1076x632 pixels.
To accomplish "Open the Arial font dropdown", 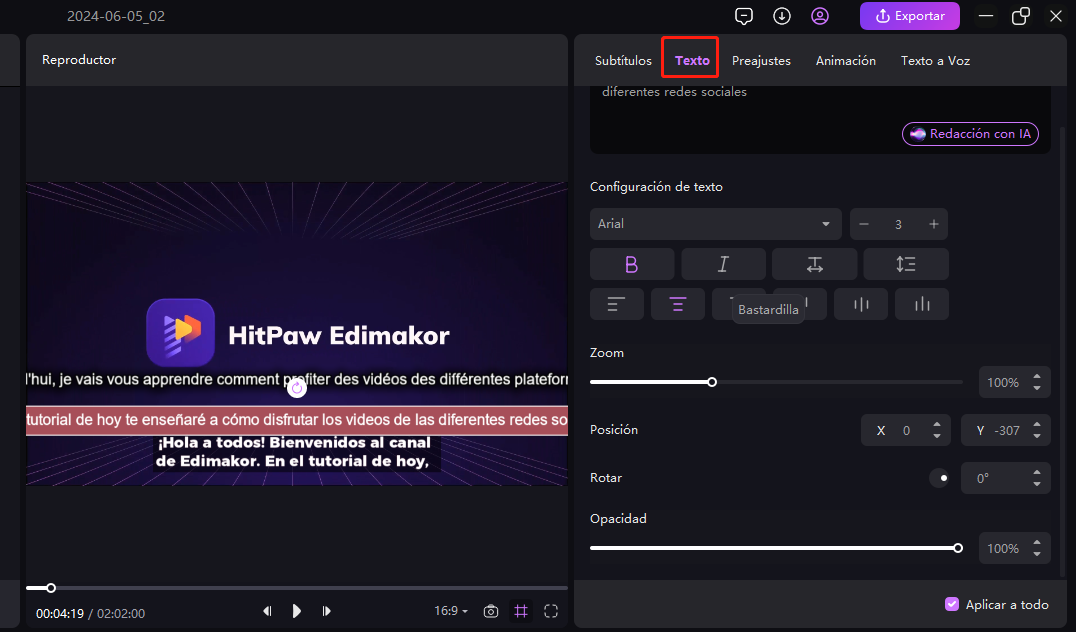I will (715, 224).
